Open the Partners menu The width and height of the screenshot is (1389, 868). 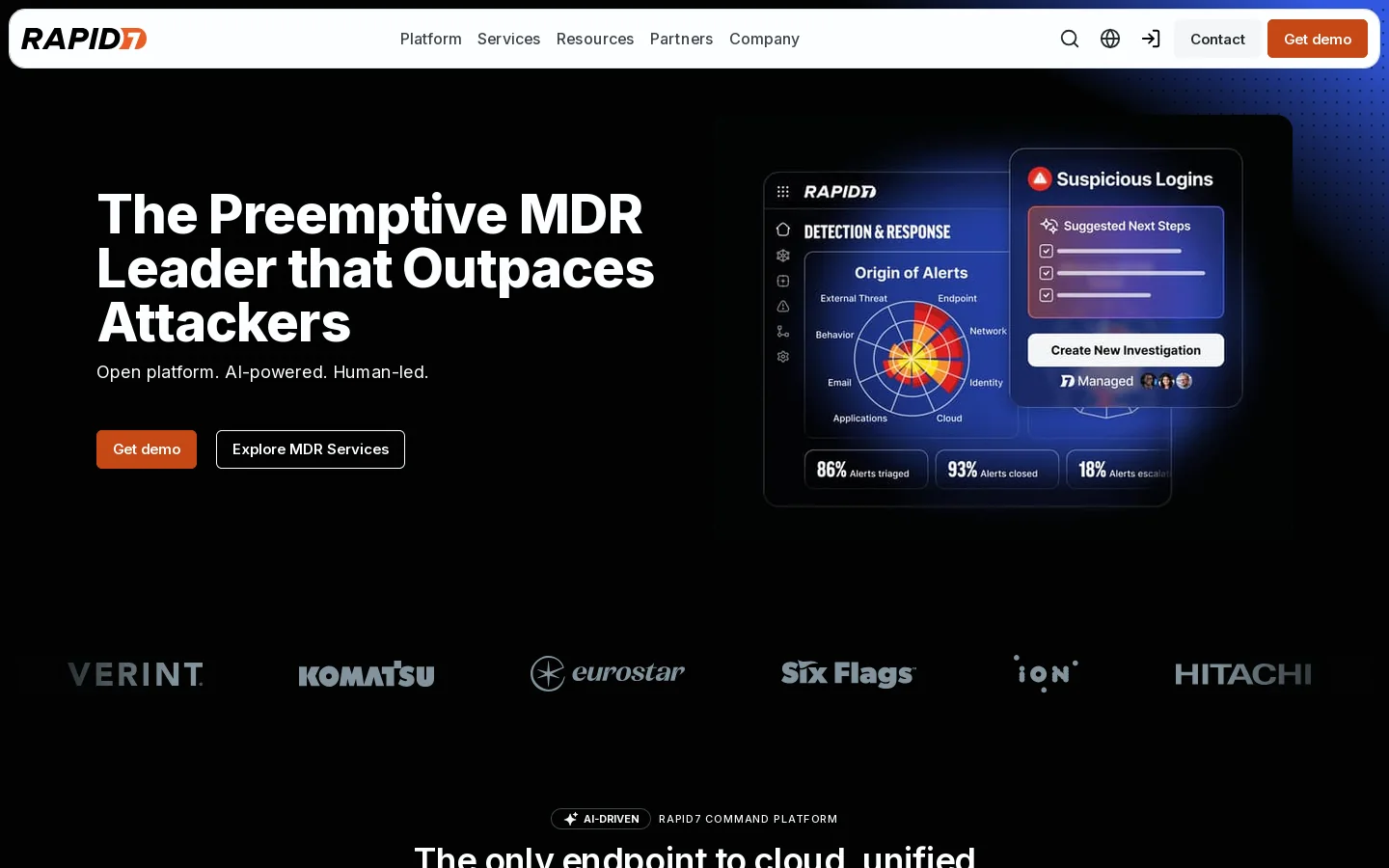681,39
